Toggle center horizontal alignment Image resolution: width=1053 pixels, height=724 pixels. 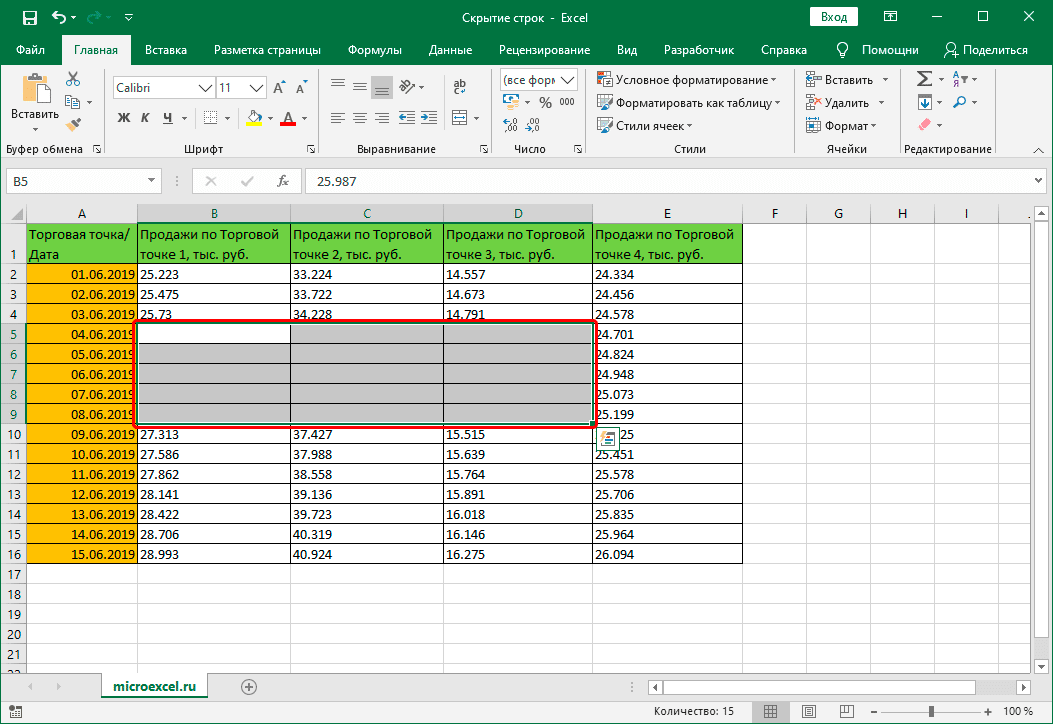pos(360,118)
